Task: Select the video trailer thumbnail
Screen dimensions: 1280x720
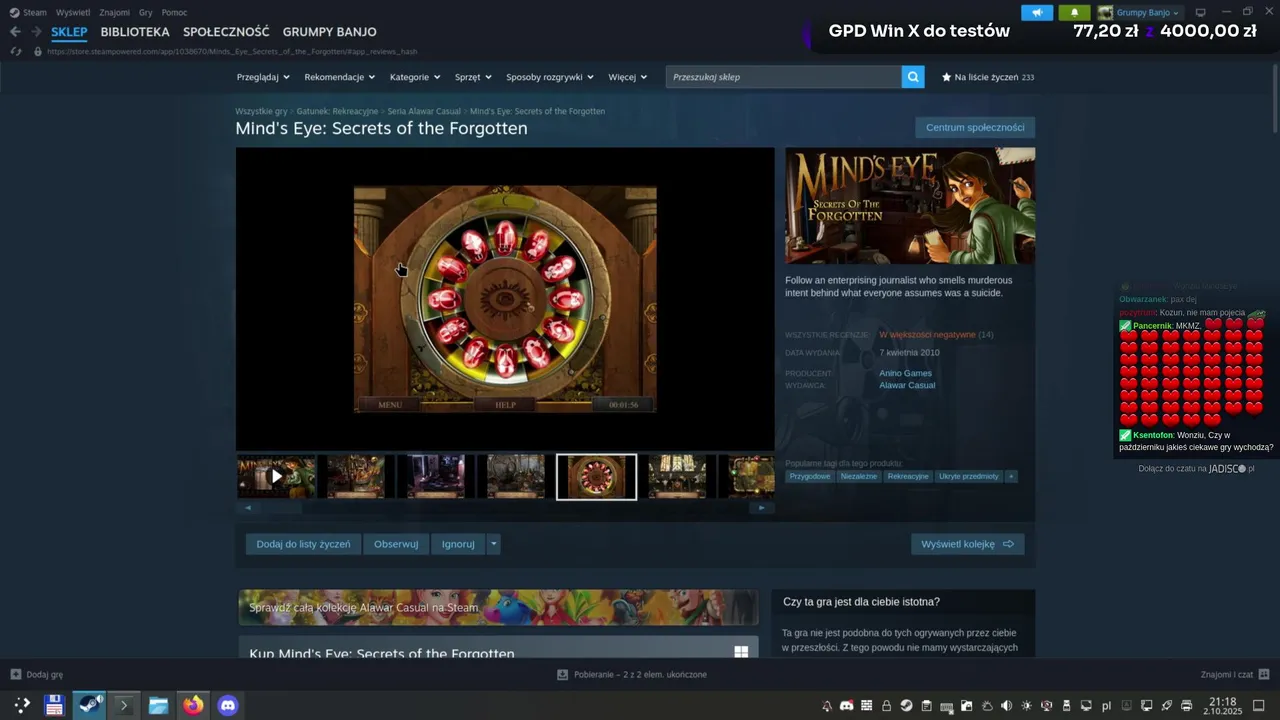Action: pos(276,477)
